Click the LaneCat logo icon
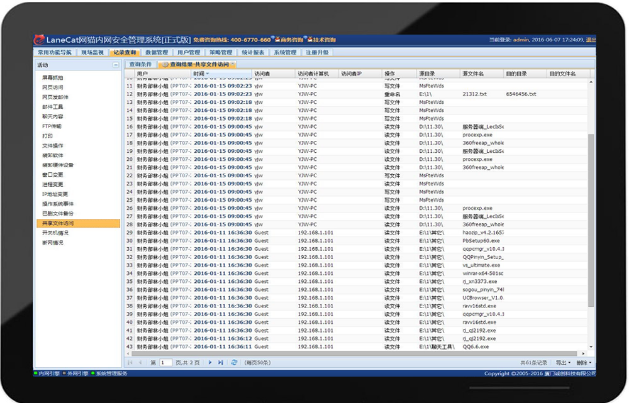 (42, 40)
